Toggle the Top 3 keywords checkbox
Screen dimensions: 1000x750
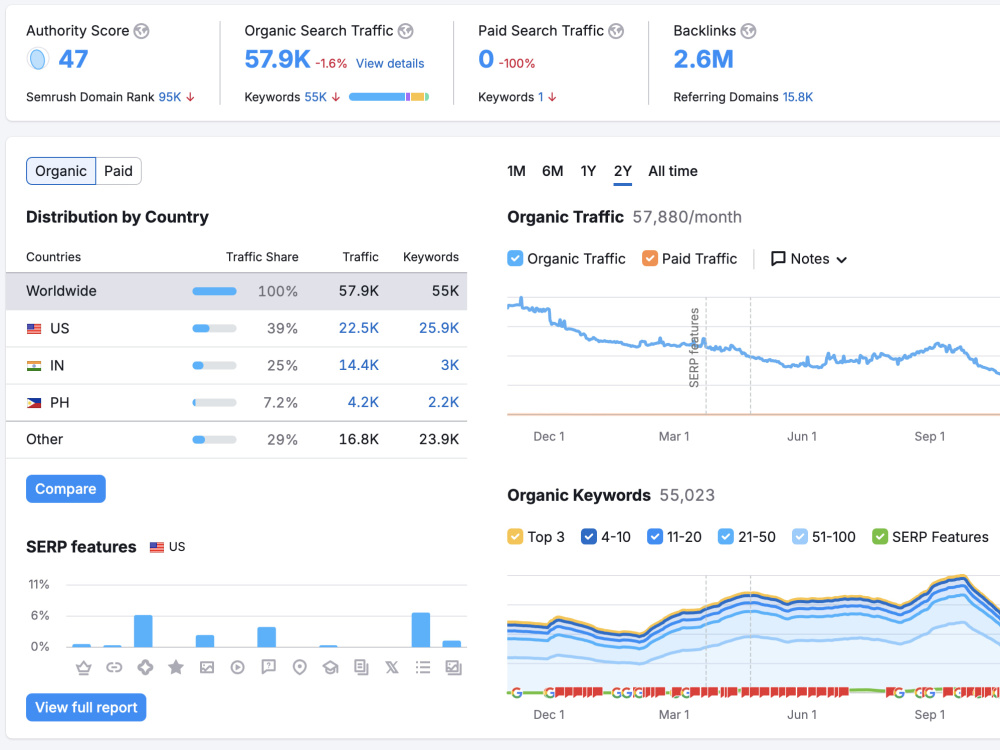pos(515,536)
